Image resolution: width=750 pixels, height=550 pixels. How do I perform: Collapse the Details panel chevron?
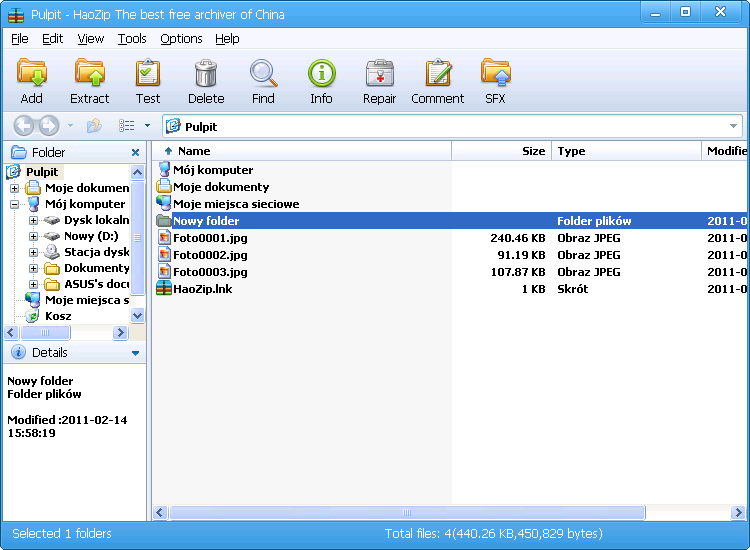tap(135, 353)
